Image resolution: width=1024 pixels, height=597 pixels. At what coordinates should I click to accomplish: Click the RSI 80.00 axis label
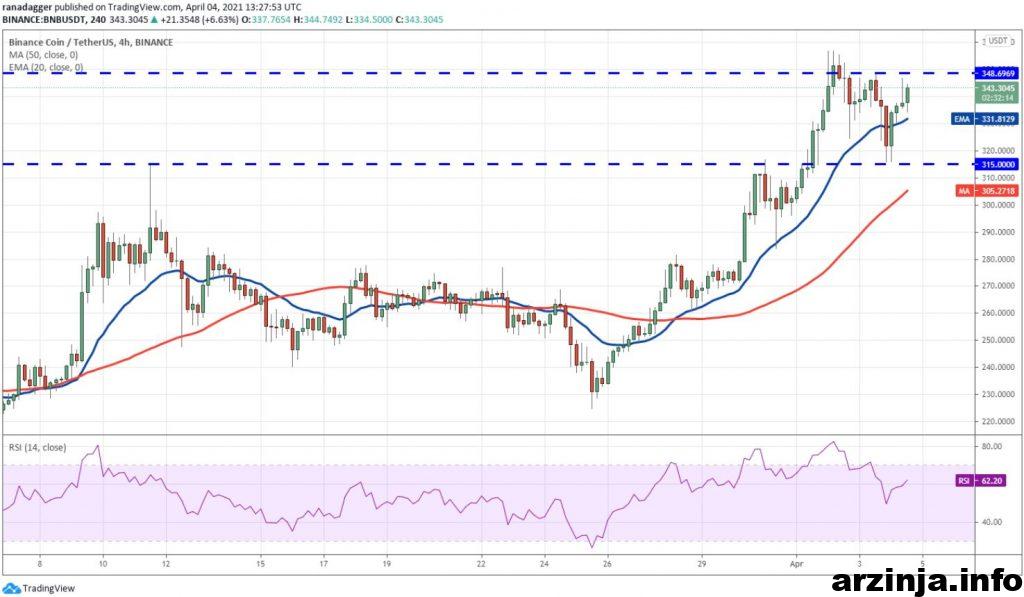pyautogui.click(x=991, y=447)
